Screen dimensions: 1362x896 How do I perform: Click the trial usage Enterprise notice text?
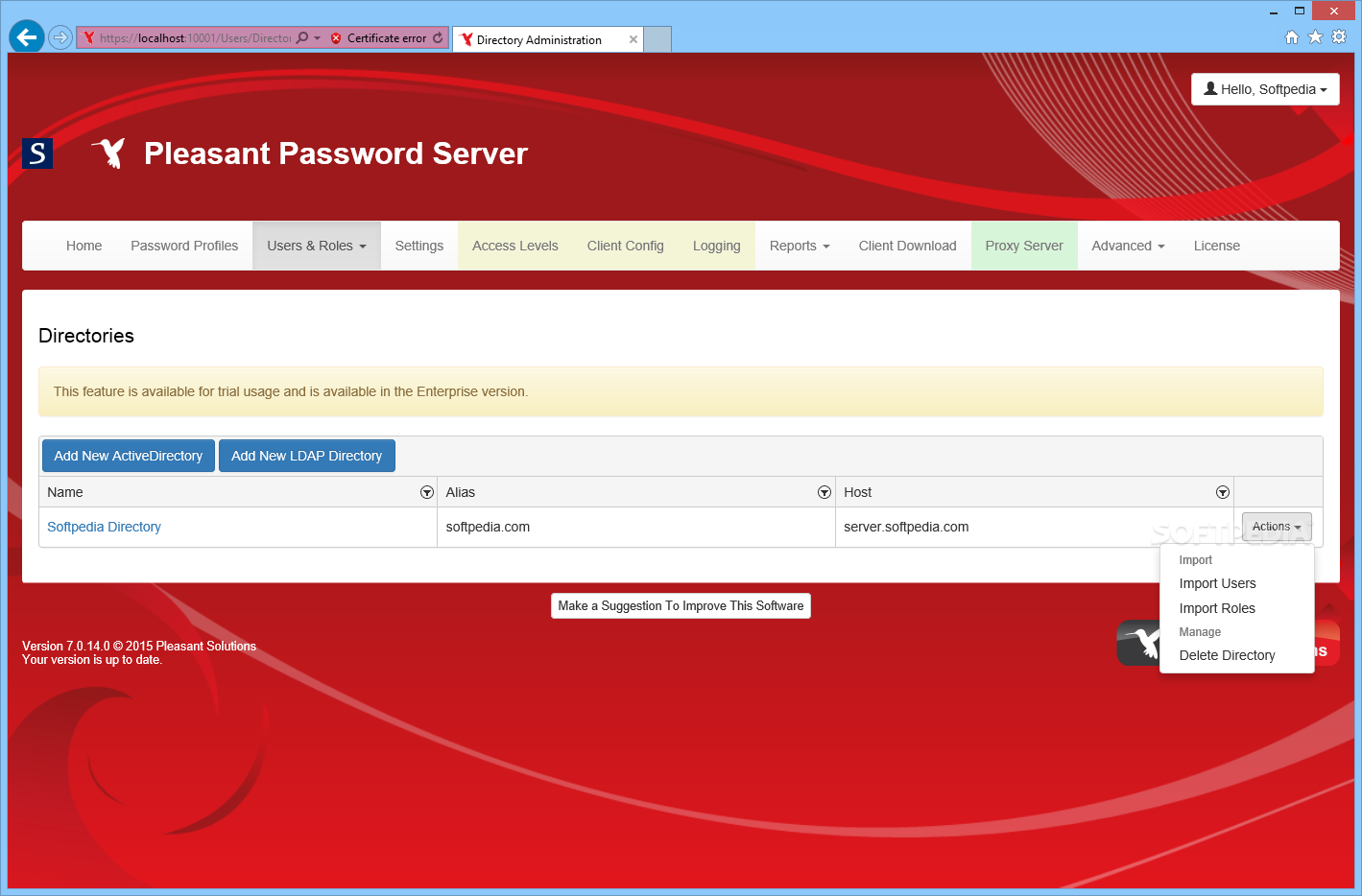point(291,391)
